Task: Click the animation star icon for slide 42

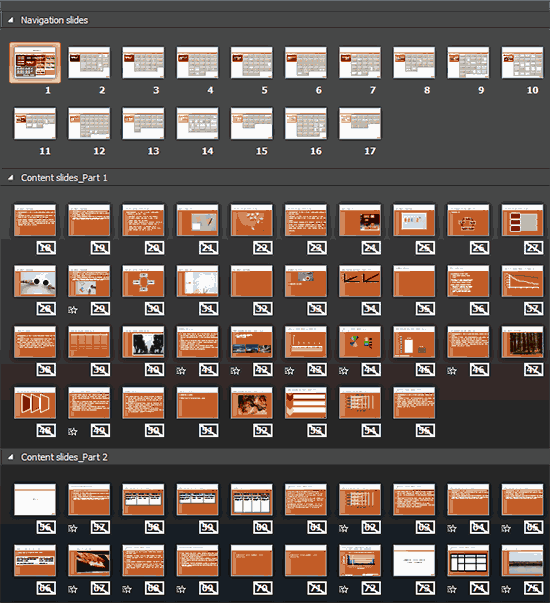Action: pos(235,370)
